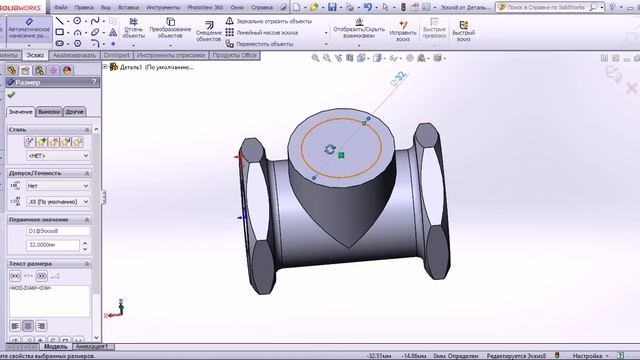
Task: Switch to Значение tab
Action: (x=21, y=111)
